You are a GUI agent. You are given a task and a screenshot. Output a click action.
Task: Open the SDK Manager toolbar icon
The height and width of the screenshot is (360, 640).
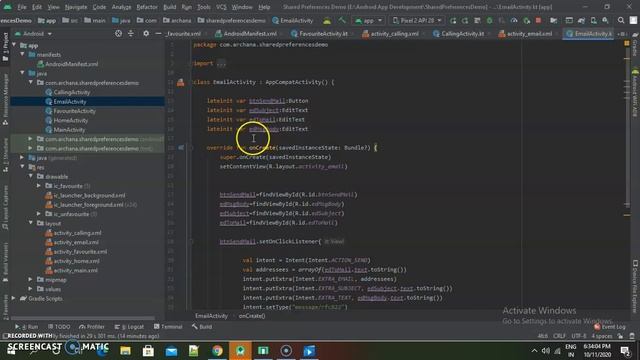[605, 20]
